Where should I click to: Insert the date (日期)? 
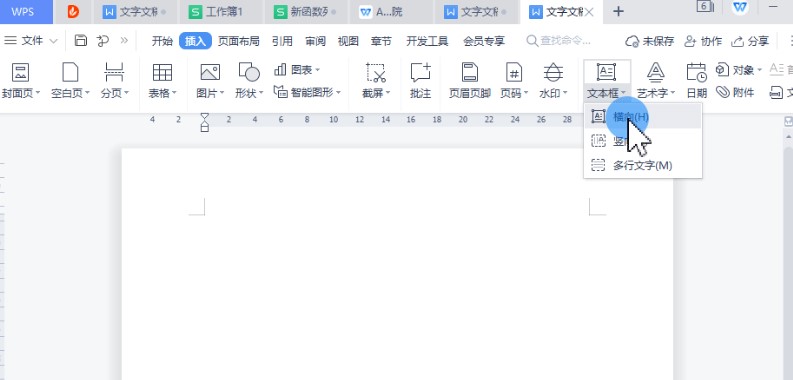(x=696, y=79)
